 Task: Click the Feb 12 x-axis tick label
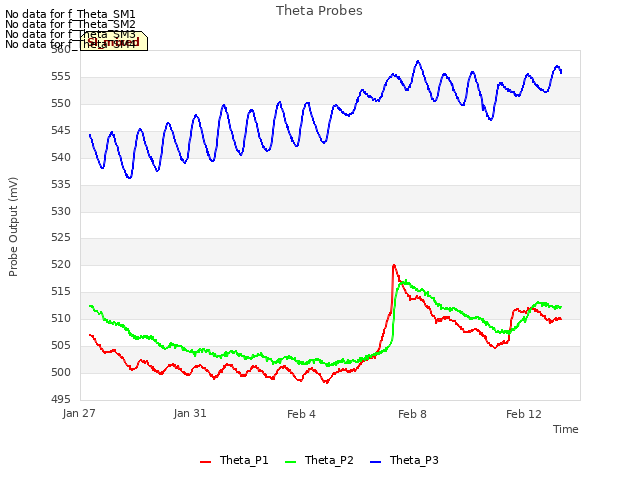524,414
